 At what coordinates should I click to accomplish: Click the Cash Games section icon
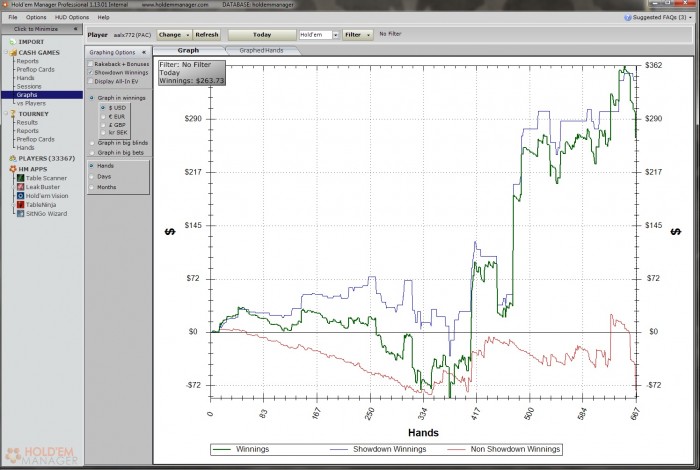[x=12, y=53]
